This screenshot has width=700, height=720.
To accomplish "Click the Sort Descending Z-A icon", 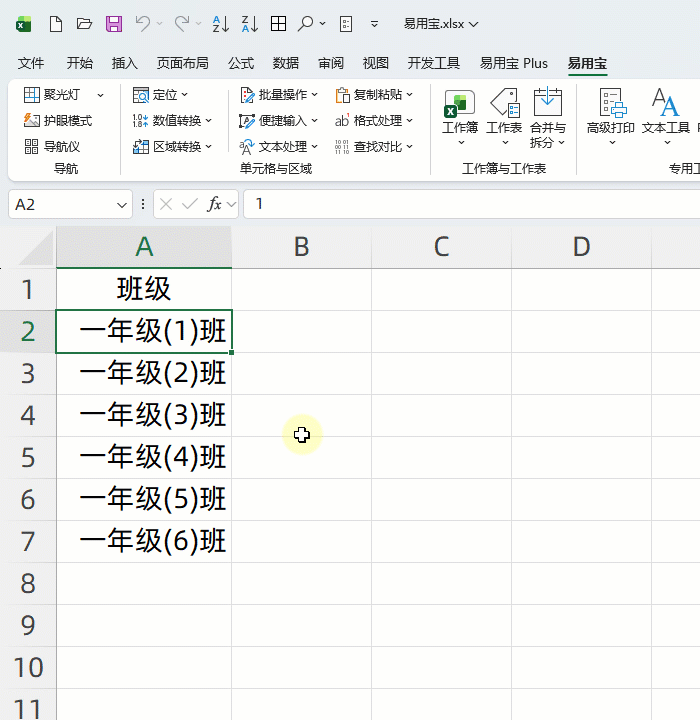I will 250,23.
